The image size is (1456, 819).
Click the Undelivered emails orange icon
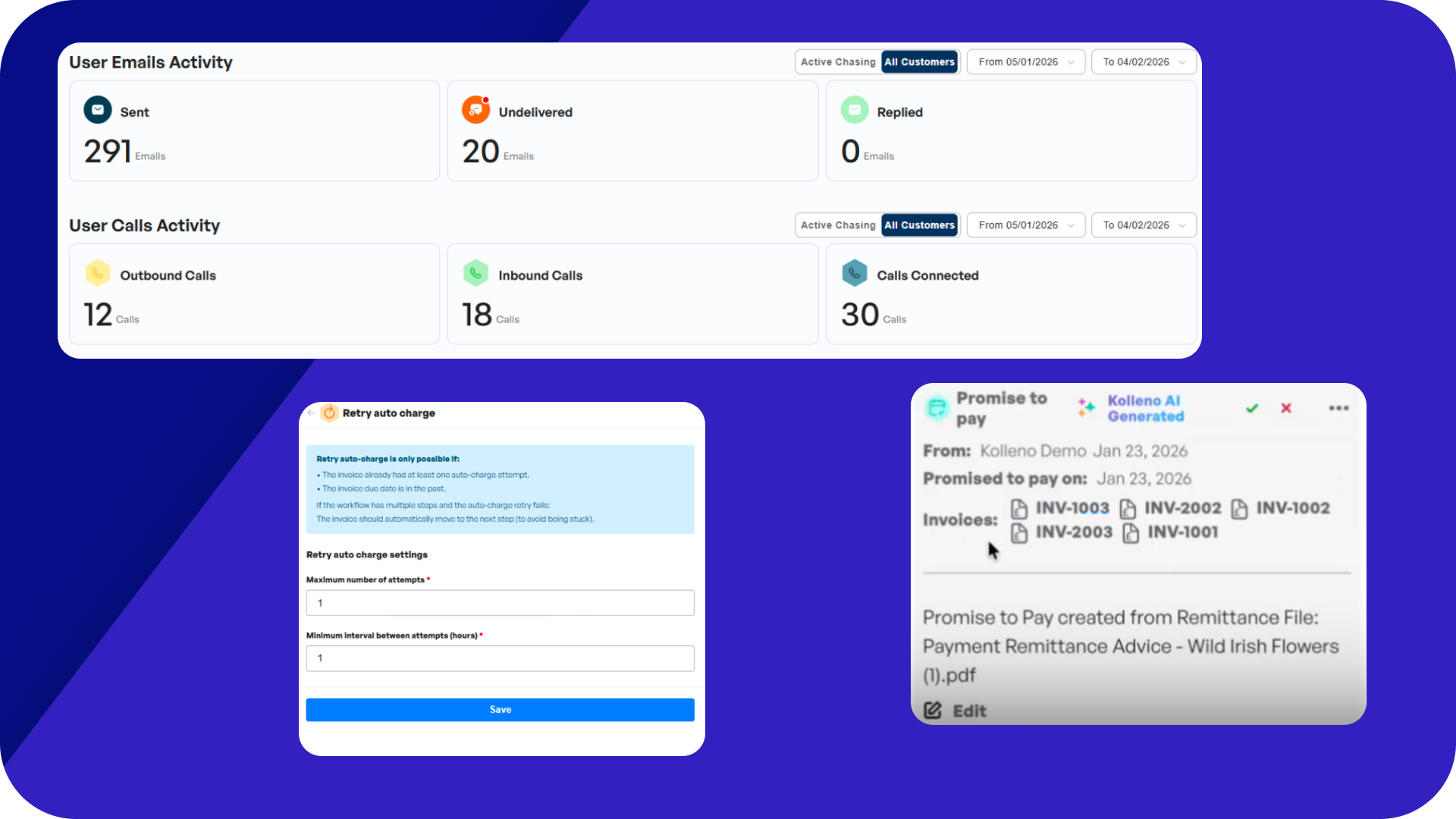click(x=475, y=110)
